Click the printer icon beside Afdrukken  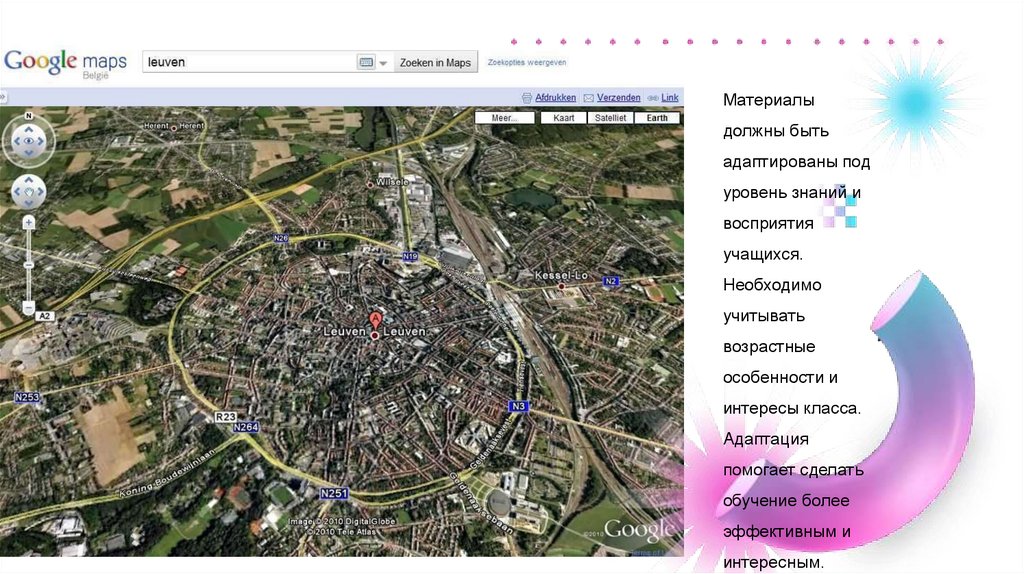[527, 98]
